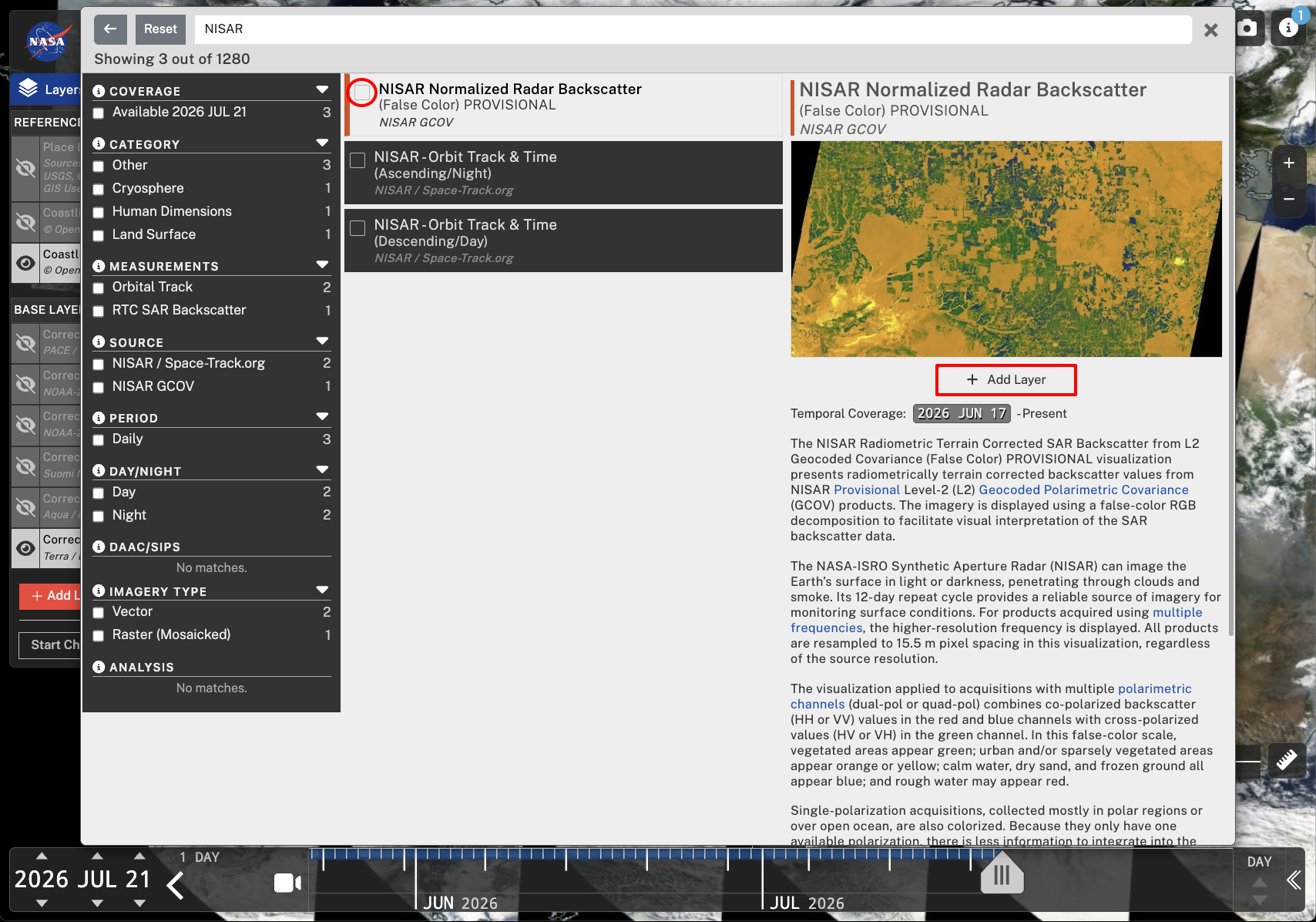Open the camera snapshot tool
This screenshot has width=1316, height=922.
(1247, 29)
